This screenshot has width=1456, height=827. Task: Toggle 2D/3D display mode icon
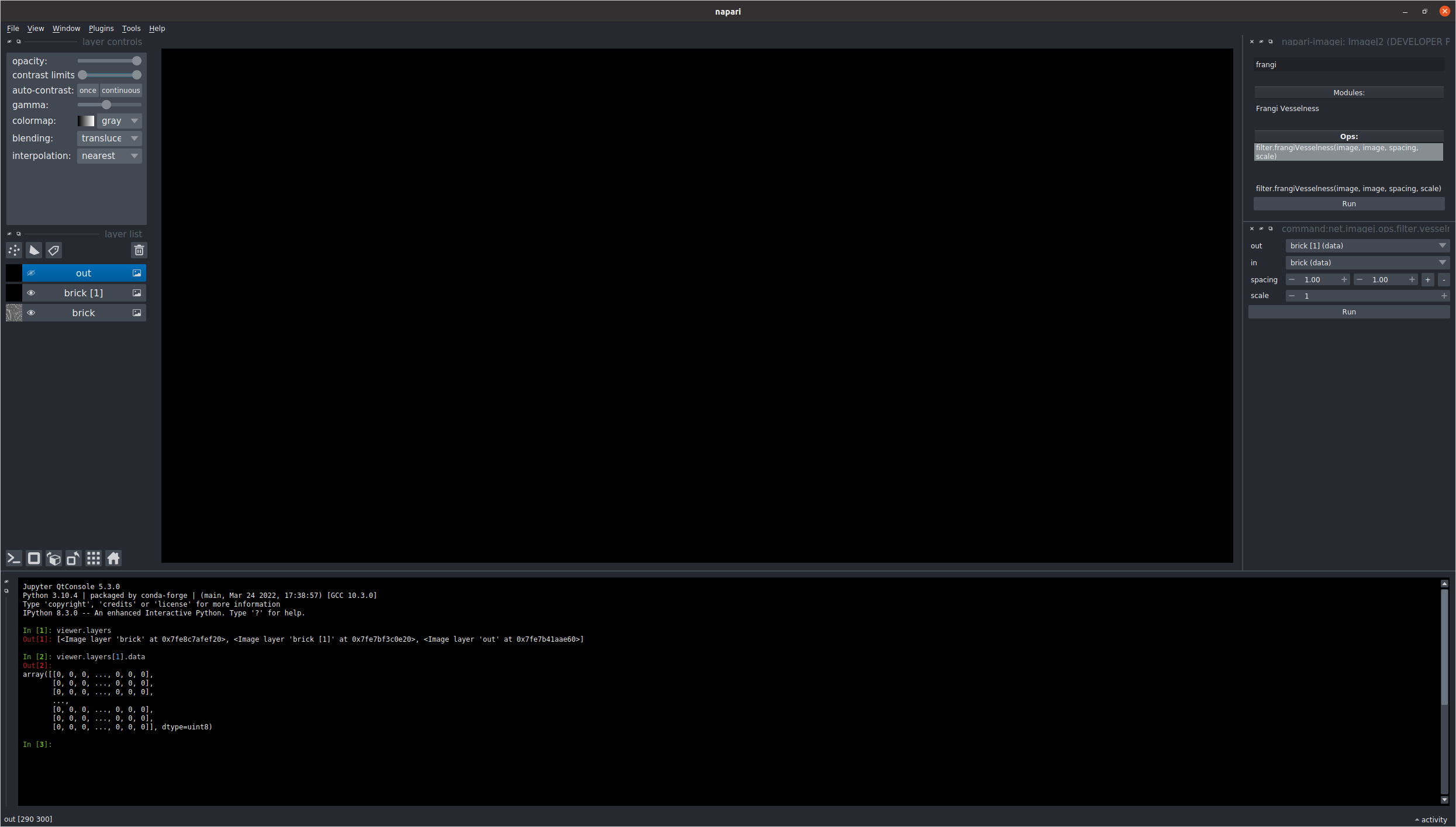[33, 558]
